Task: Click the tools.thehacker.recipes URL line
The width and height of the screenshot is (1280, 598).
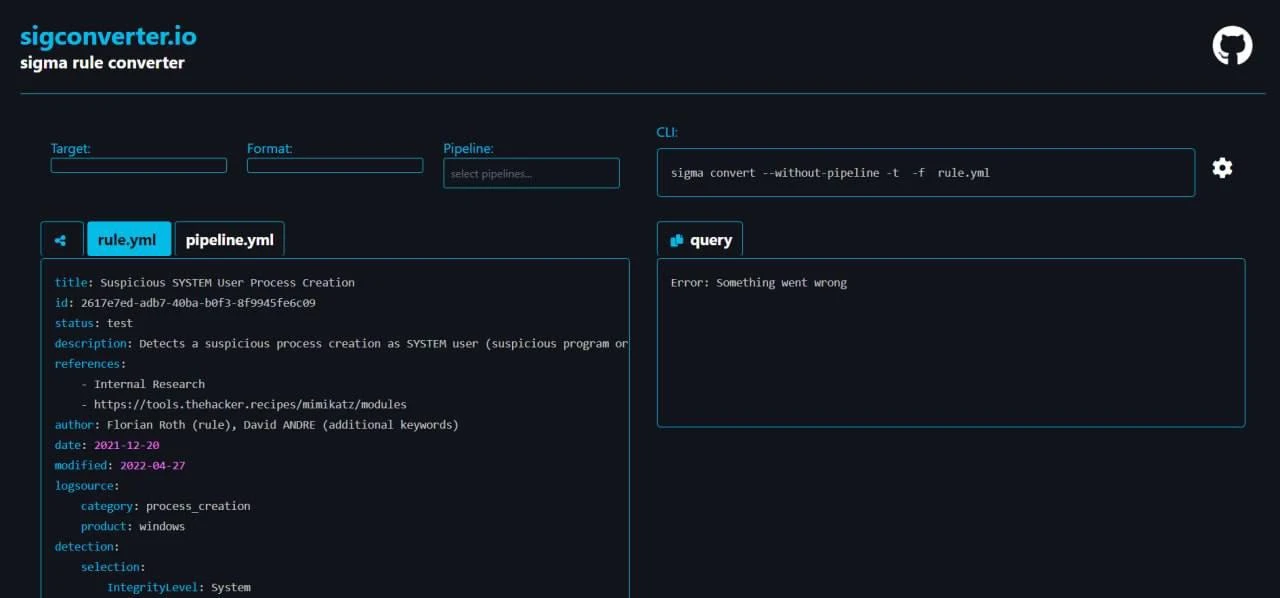Action: coord(243,404)
